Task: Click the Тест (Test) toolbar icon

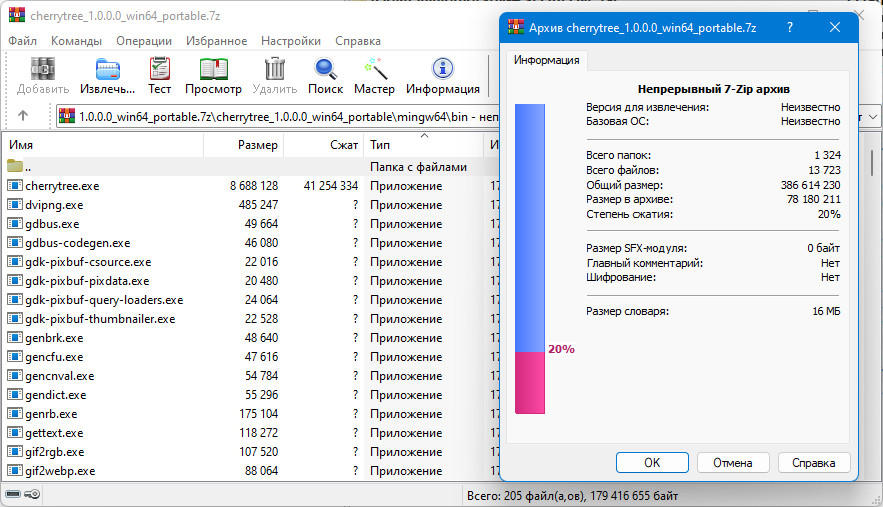Action: tap(159, 69)
